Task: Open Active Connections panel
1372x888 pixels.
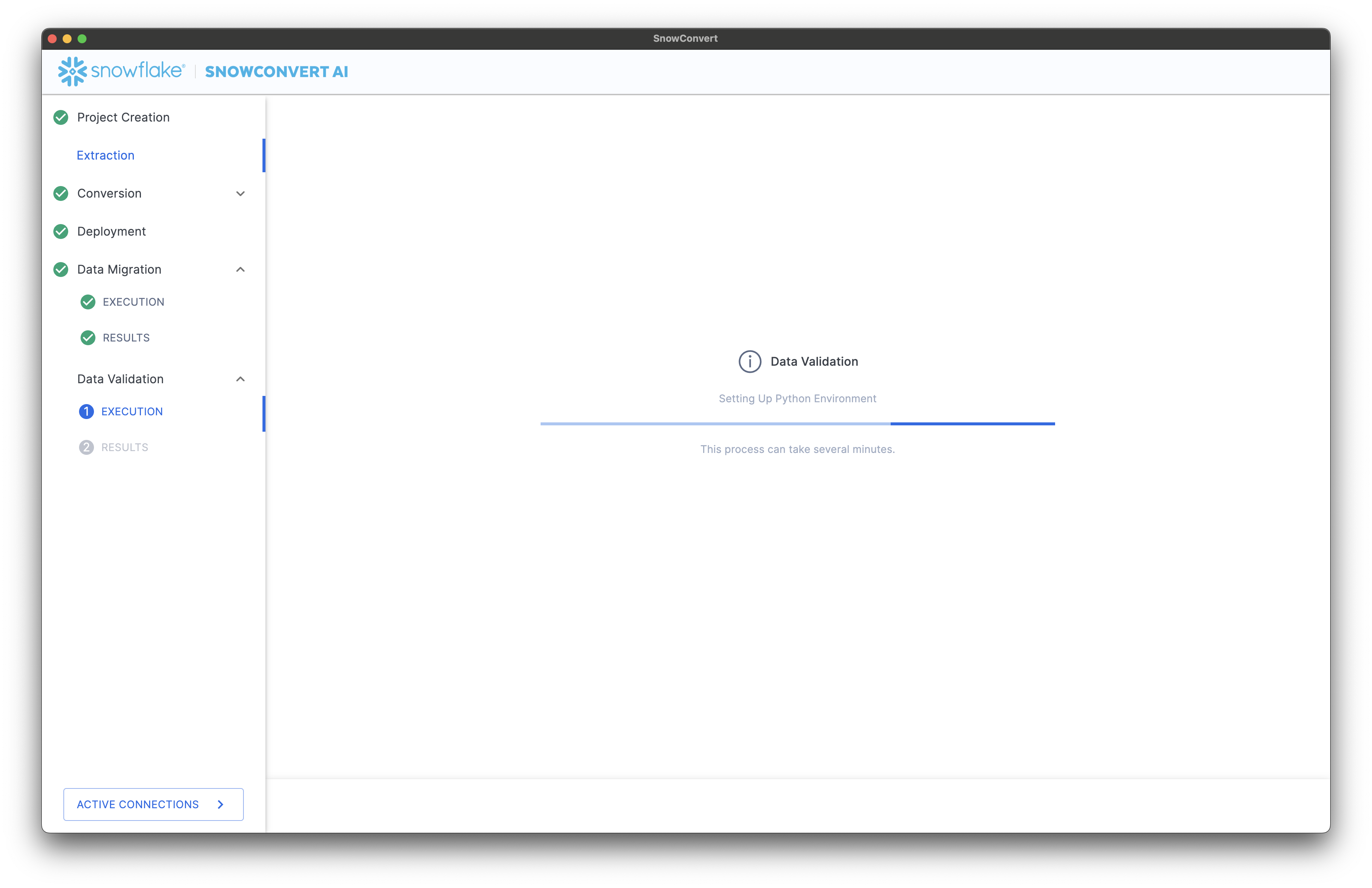Action: click(x=138, y=804)
